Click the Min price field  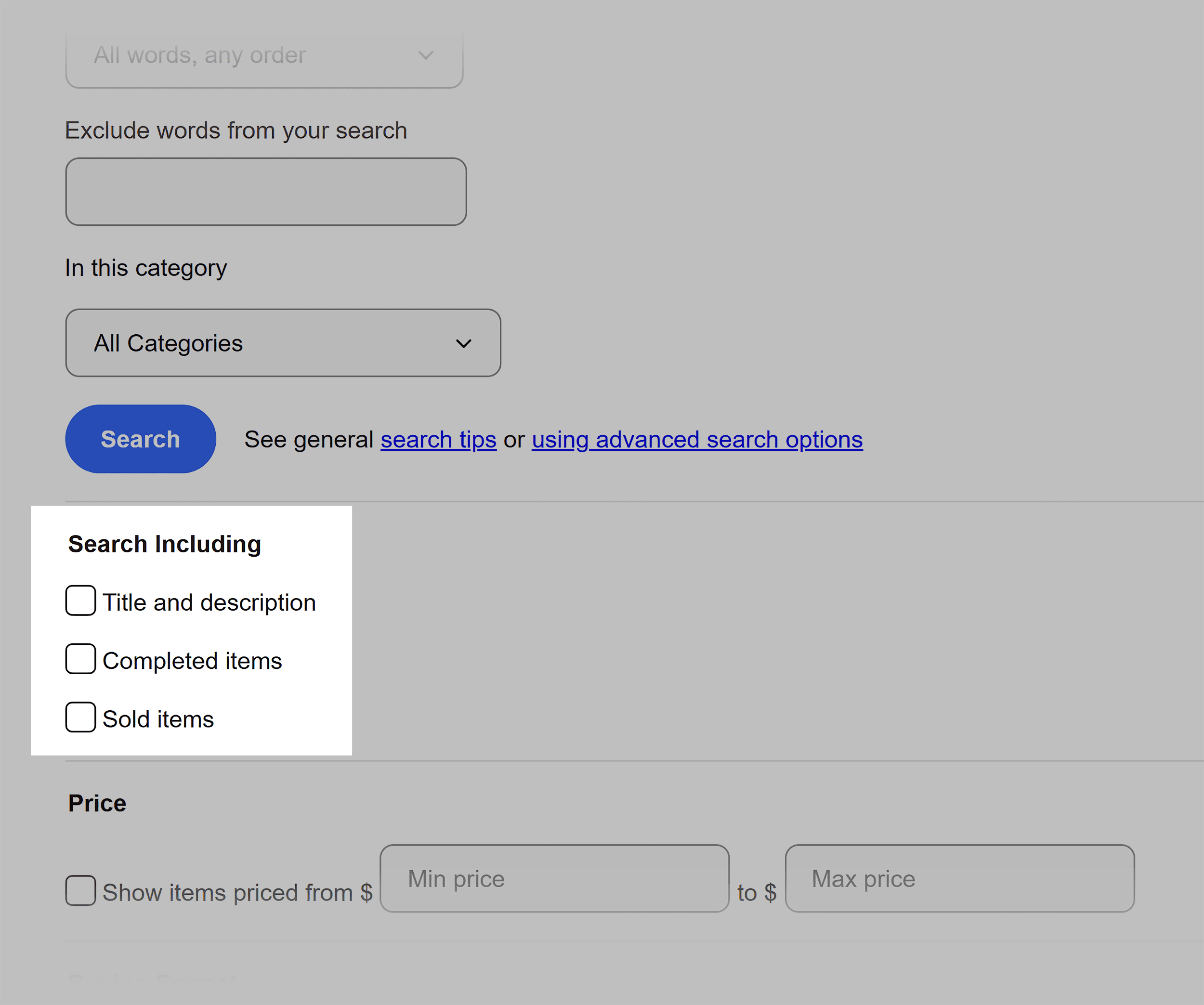click(x=554, y=878)
